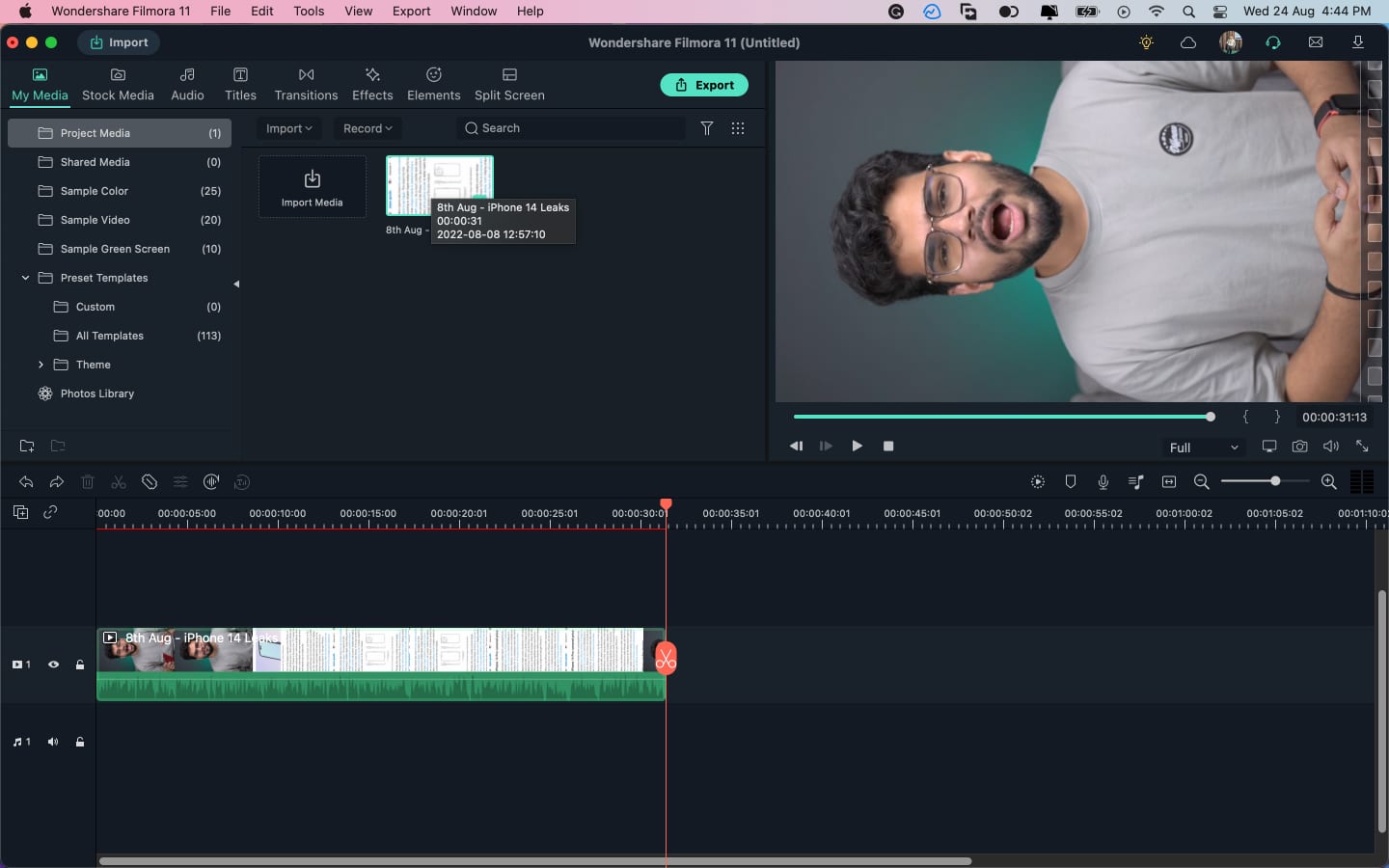The height and width of the screenshot is (868, 1389).
Task: Open the download manager icon
Action: [x=1358, y=42]
